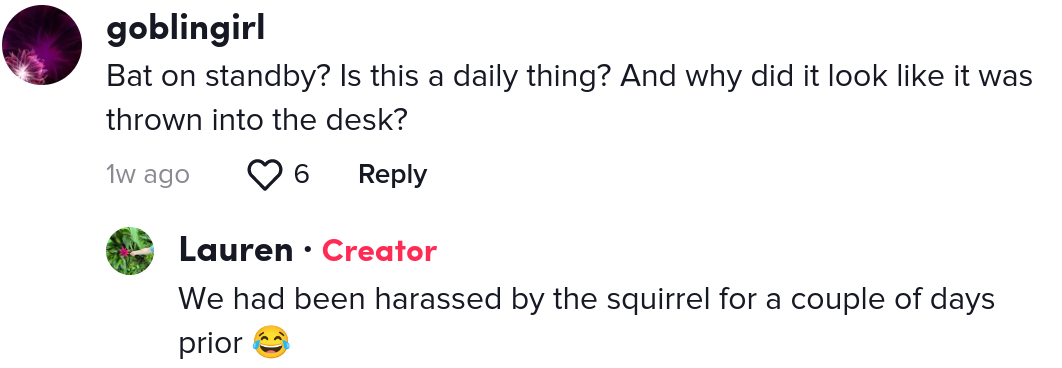Reply to goblingirl's comment
The width and height of the screenshot is (1062, 368).
coord(392,175)
